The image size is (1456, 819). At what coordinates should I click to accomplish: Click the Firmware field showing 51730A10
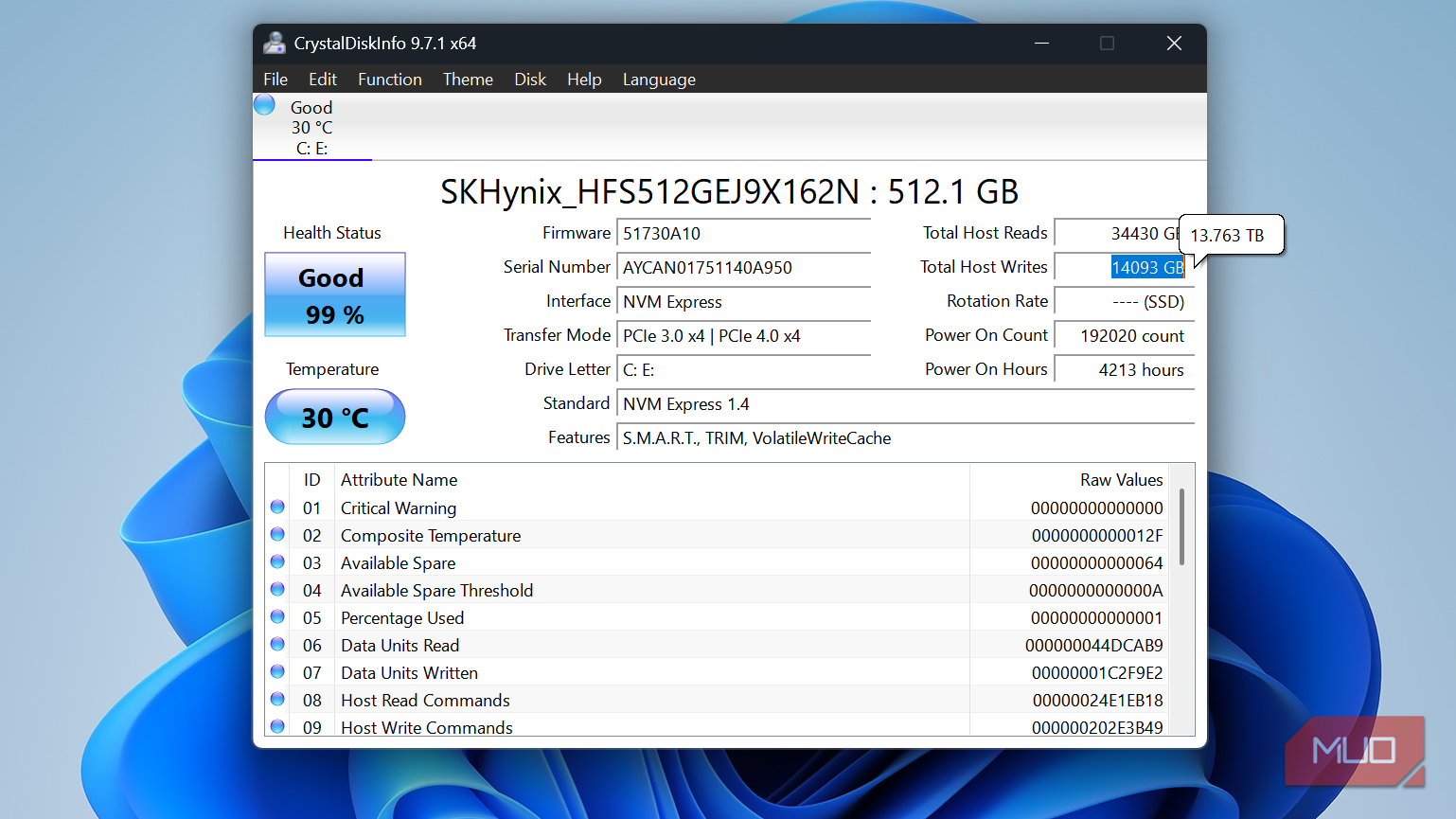point(743,234)
